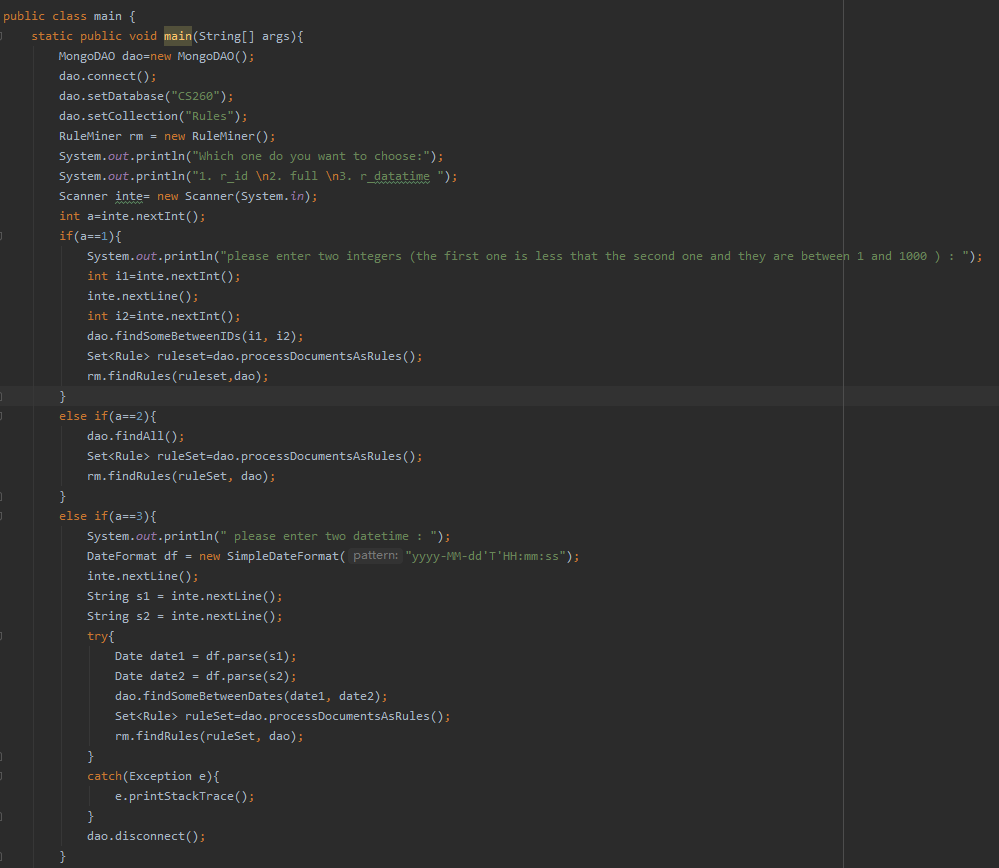The height and width of the screenshot is (868, 999).
Task: Click System.in inside the Scanner constructor
Action: [272, 196]
